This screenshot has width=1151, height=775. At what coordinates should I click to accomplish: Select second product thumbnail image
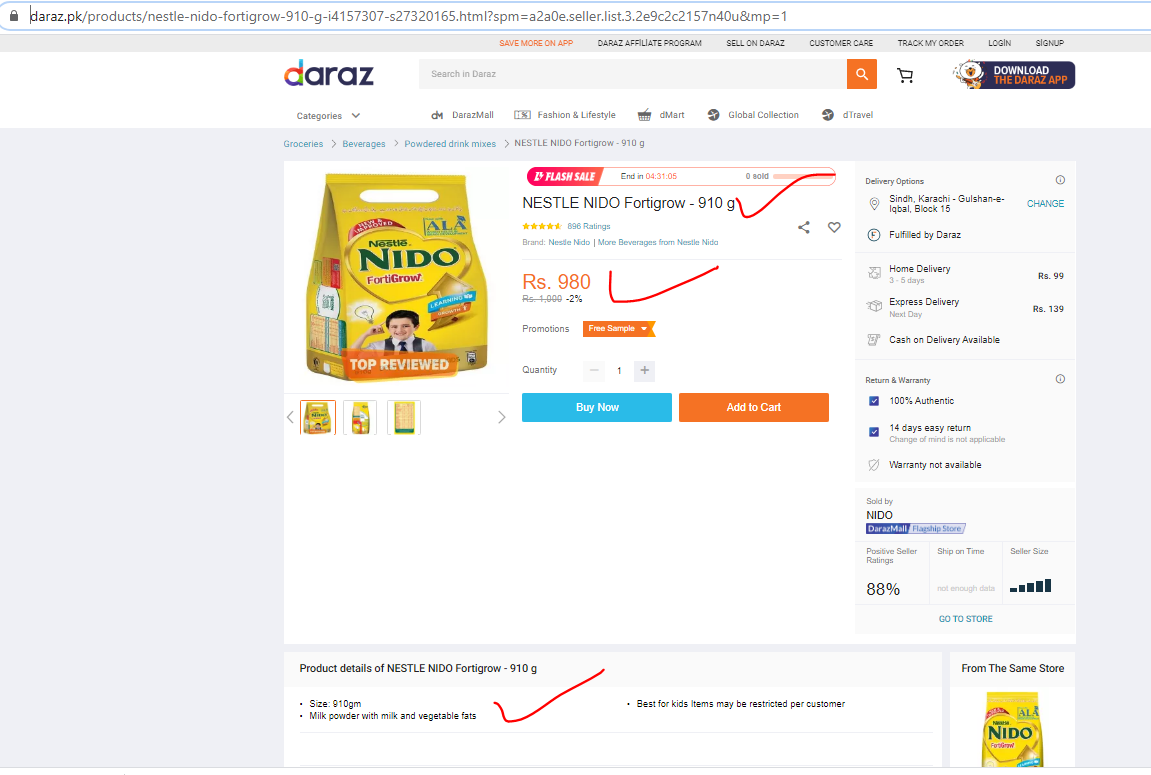[360, 418]
